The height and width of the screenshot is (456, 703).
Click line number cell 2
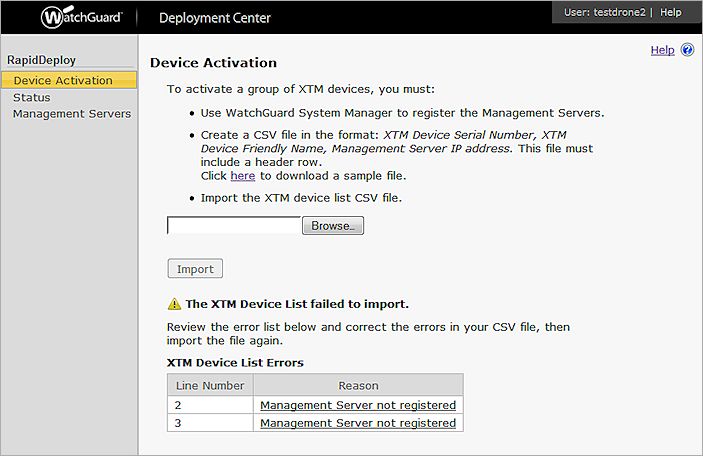tap(210, 405)
